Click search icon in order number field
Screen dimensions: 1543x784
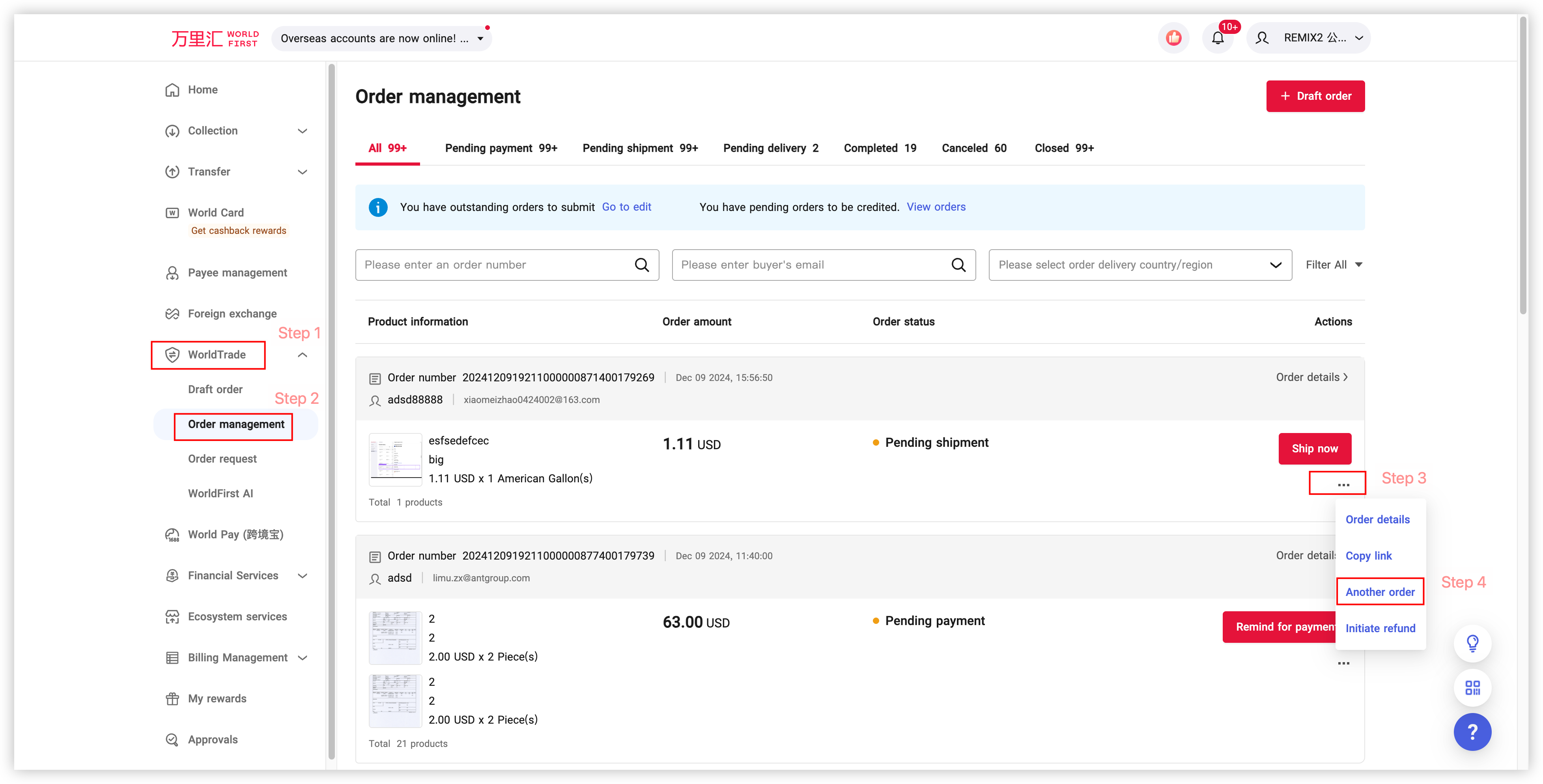click(x=641, y=265)
